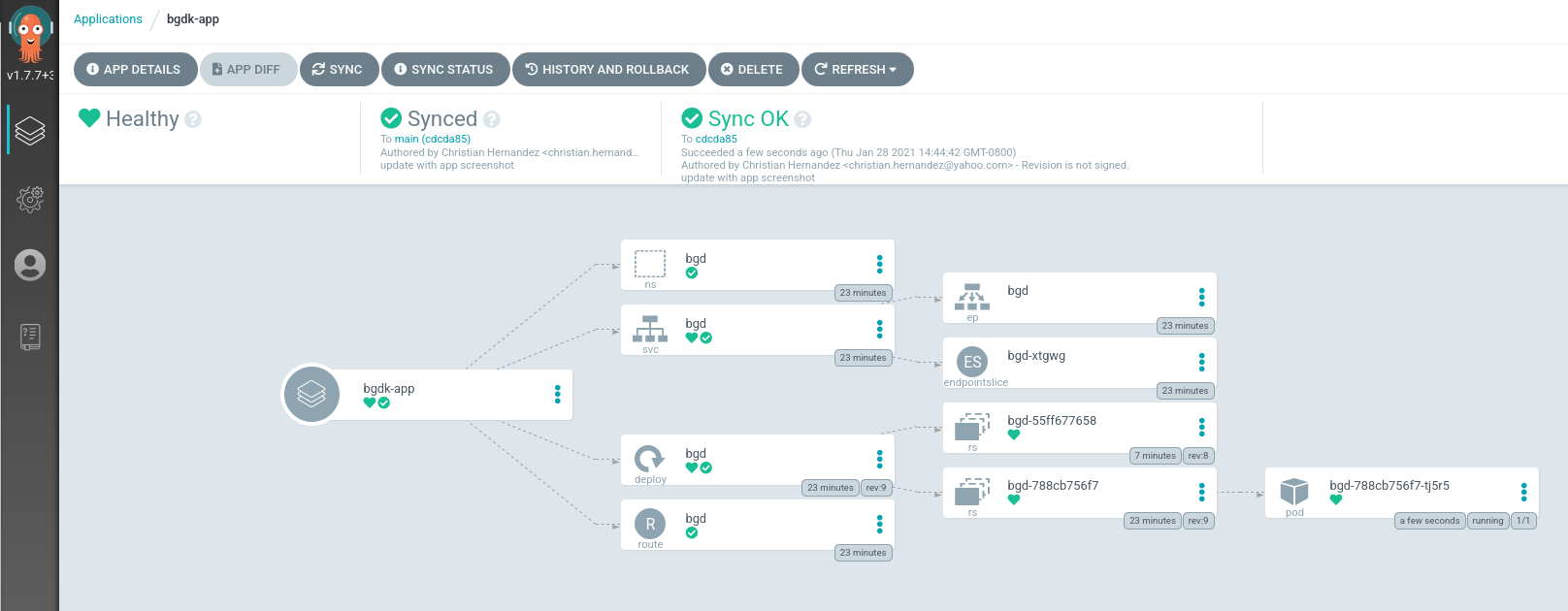The width and height of the screenshot is (1568, 611).
Task: Open the Documentation book sidebar icon
Action: click(30, 337)
